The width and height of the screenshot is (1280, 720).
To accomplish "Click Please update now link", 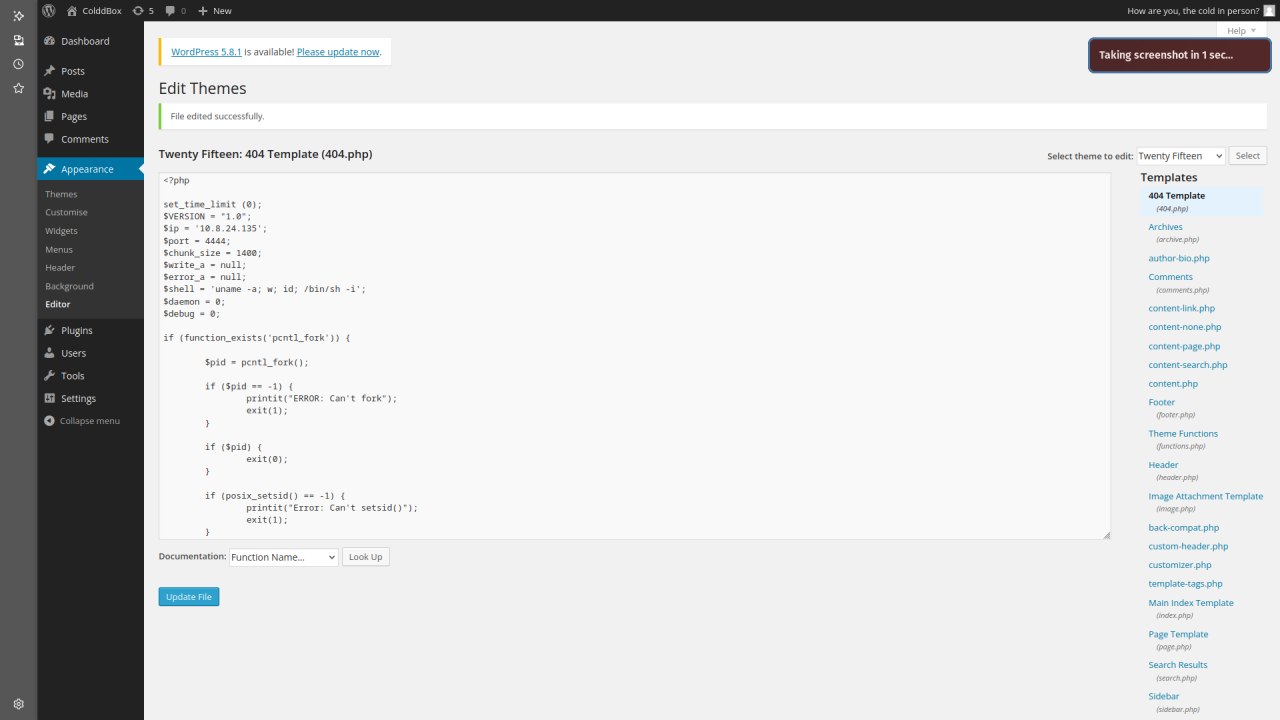I will click(338, 51).
